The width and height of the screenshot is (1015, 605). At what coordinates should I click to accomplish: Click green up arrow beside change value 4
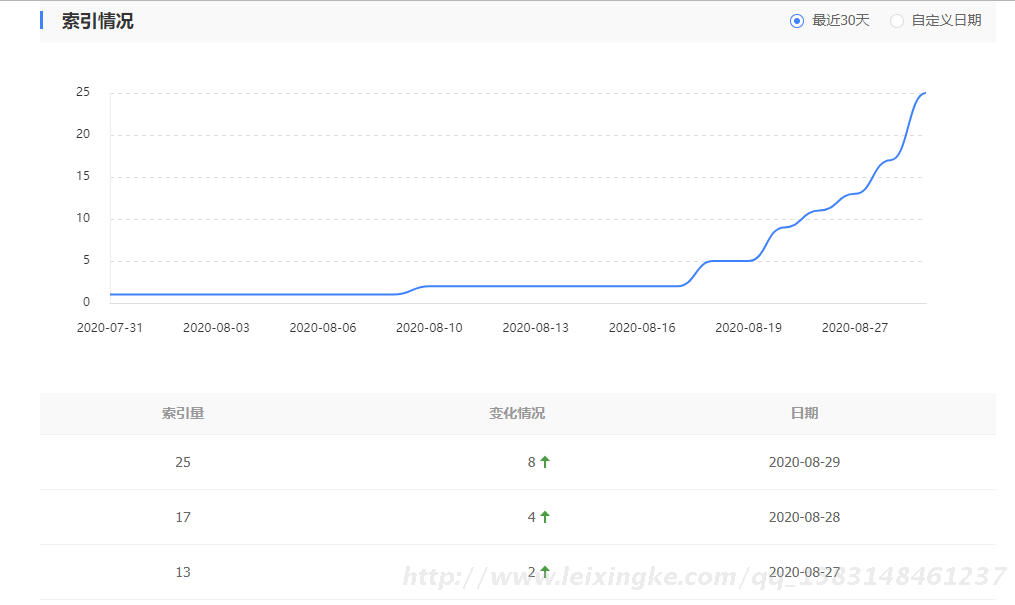(545, 517)
